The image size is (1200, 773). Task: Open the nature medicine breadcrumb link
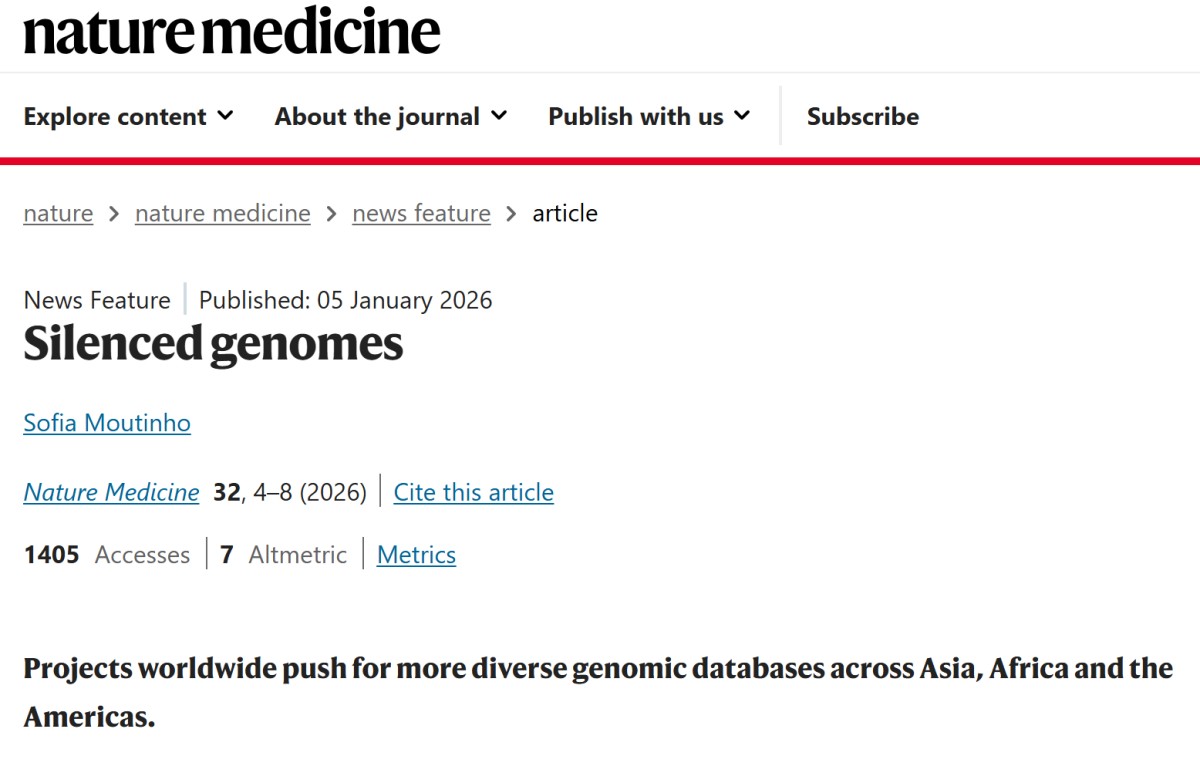[222, 213]
